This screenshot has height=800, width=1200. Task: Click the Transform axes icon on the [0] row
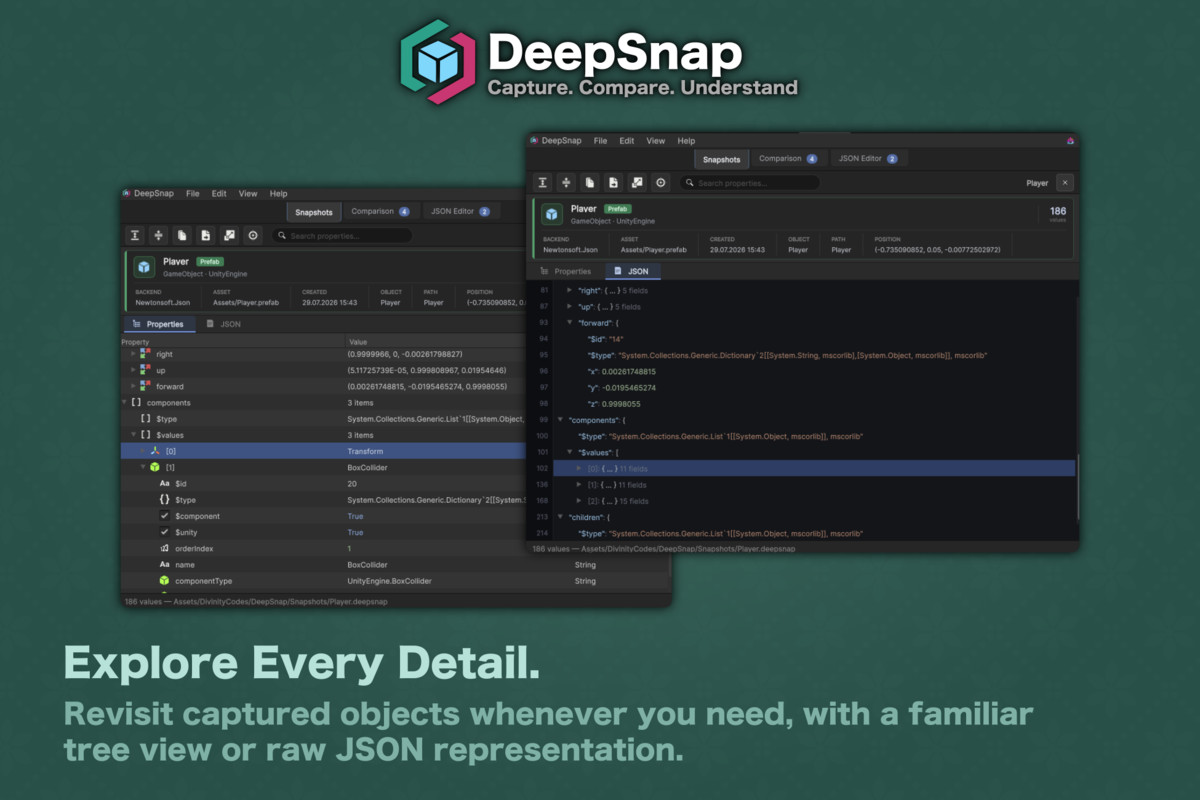[x=155, y=451]
